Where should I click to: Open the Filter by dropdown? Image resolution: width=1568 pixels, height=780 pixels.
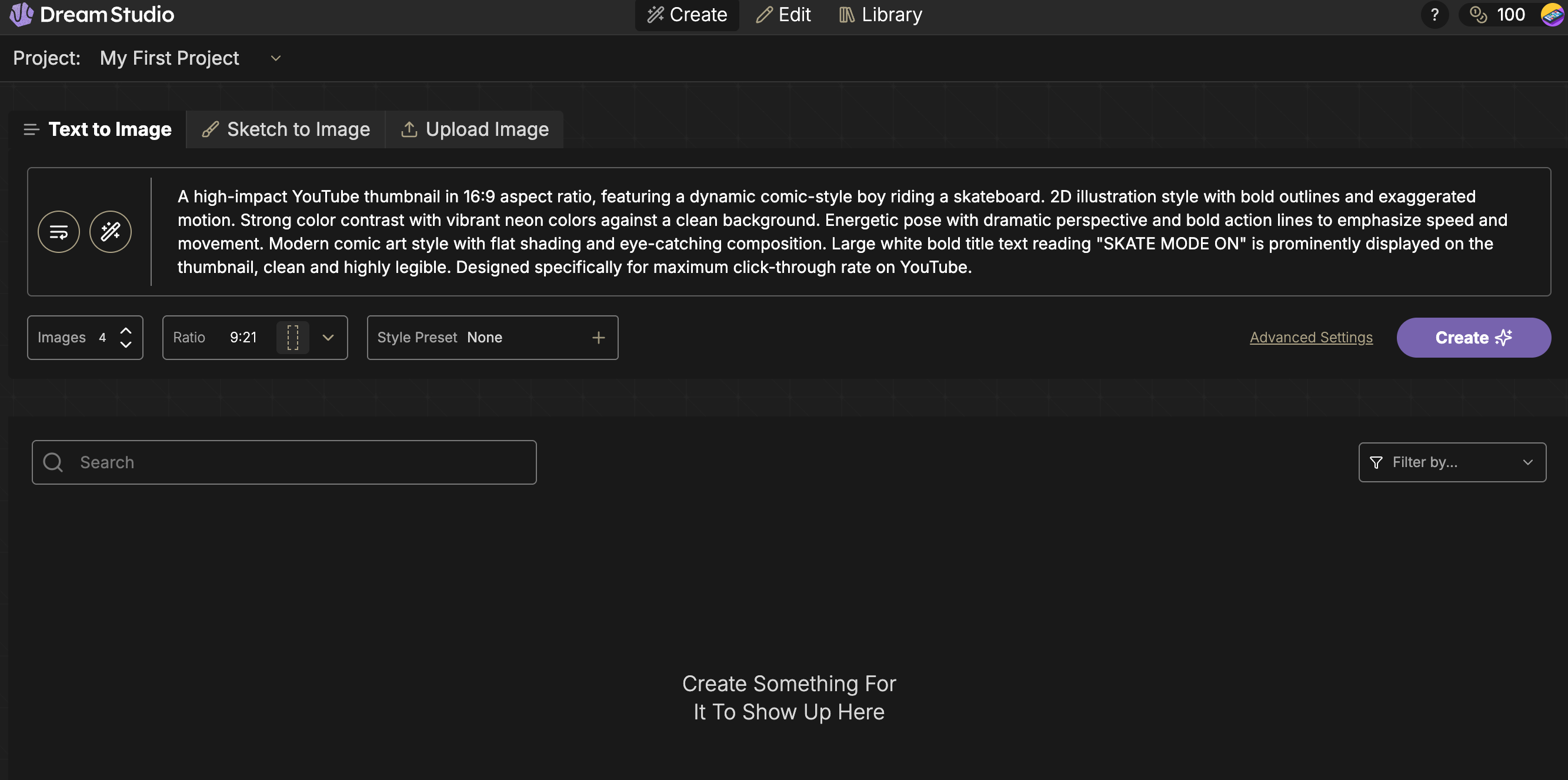point(1452,462)
